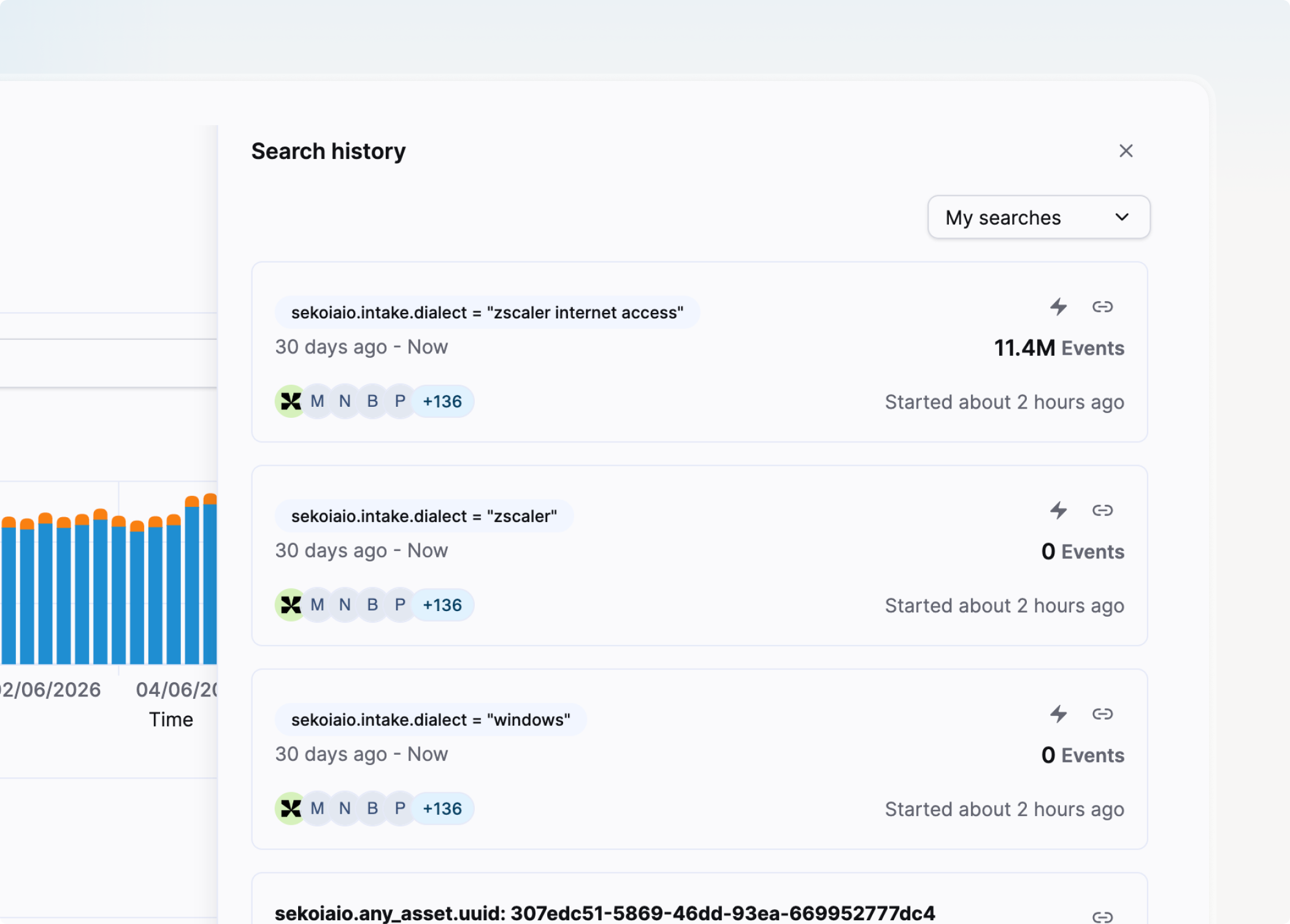
Task: Click the B avatar in the "zscaler" card
Action: tap(372, 605)
